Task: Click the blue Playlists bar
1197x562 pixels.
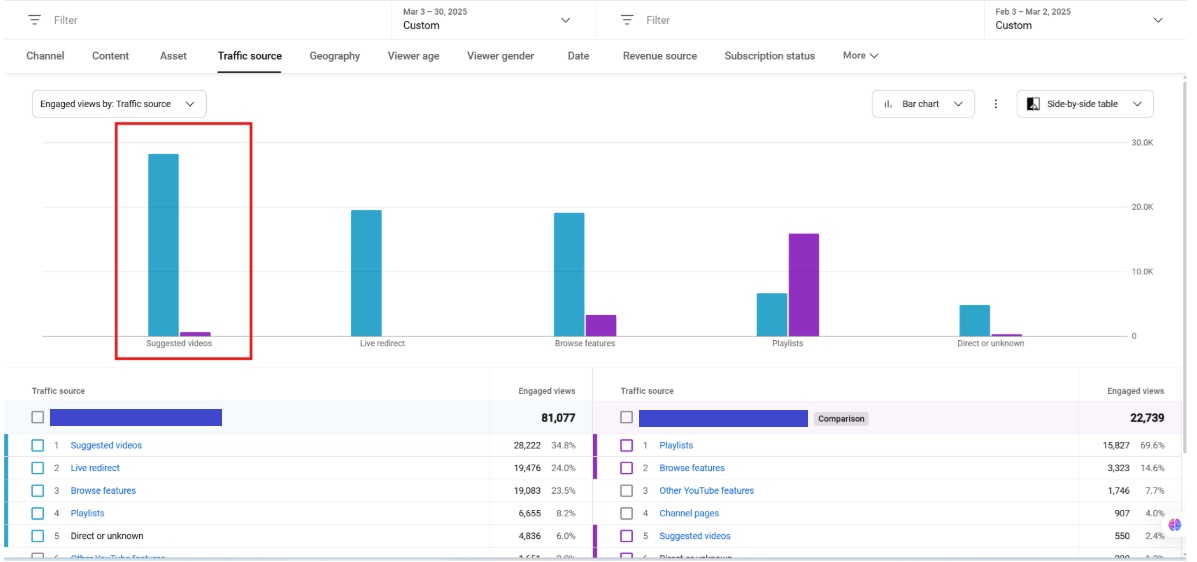Action: pos(772,315)
